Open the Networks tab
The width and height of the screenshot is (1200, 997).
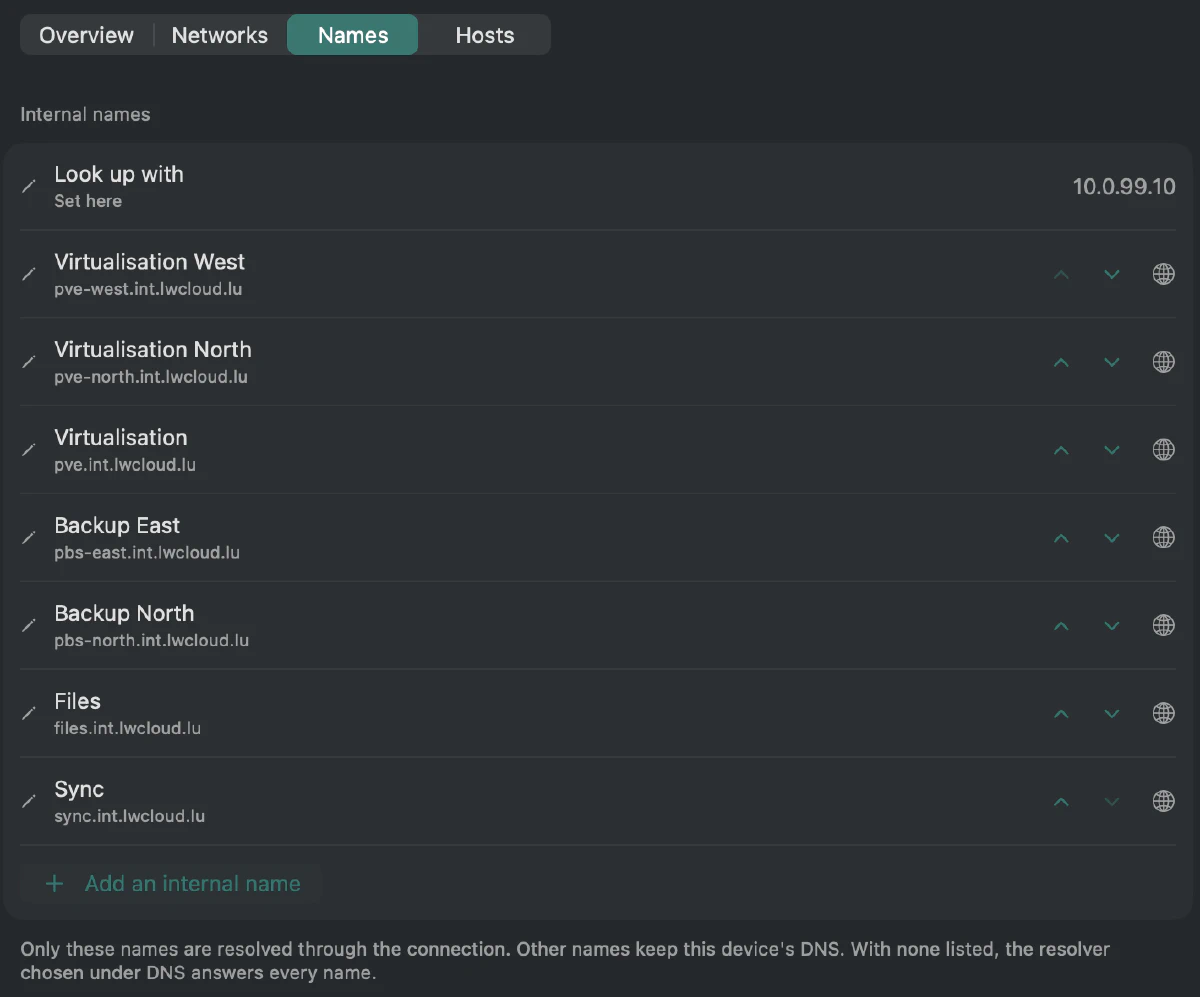coord(220,35)
